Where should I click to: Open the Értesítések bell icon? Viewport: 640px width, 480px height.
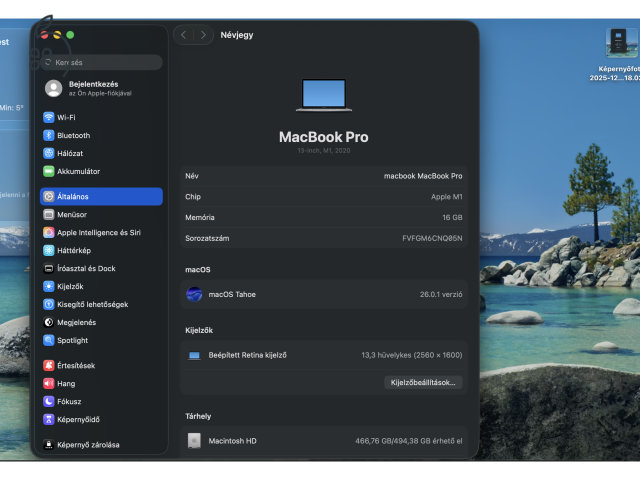[x=49, y=366]
